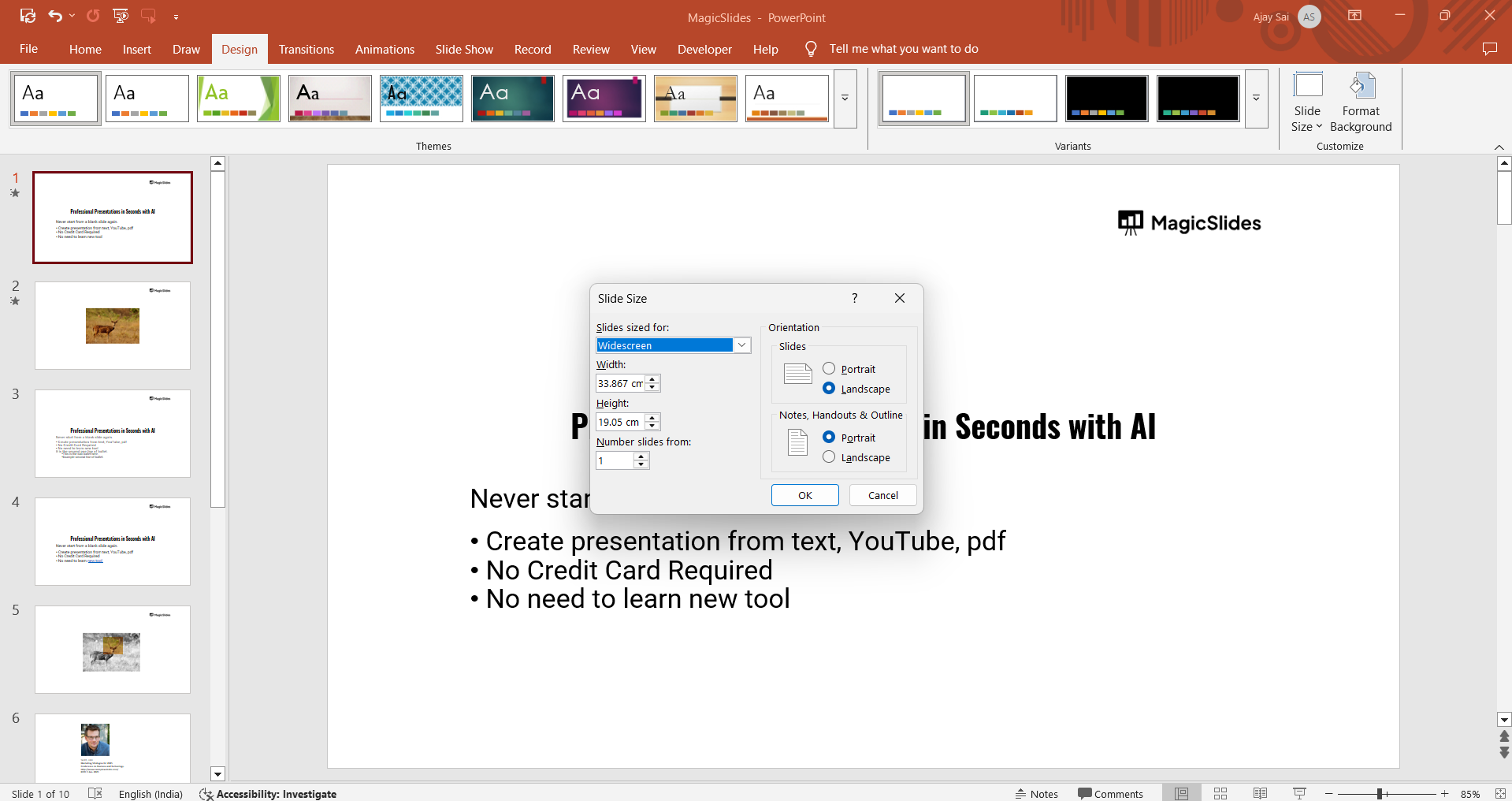Image resolution: width=1512 pixels, height=801 pixels.
Task: Click the Undo icon in quick access toolbar
Action: click(54, 16)
